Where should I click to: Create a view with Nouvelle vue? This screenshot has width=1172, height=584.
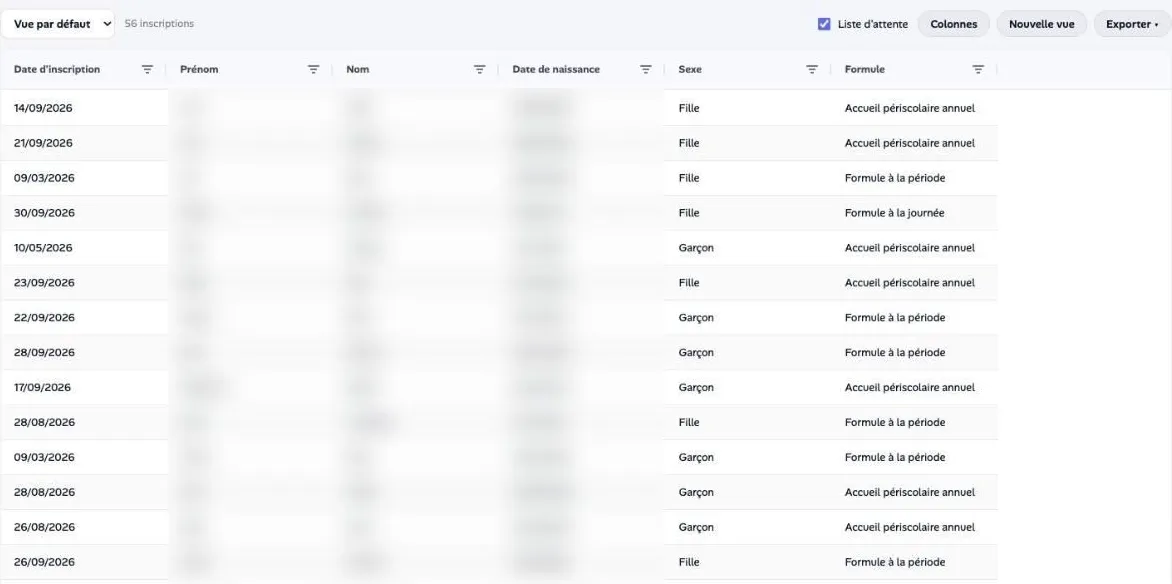[x=1042, y=24]
